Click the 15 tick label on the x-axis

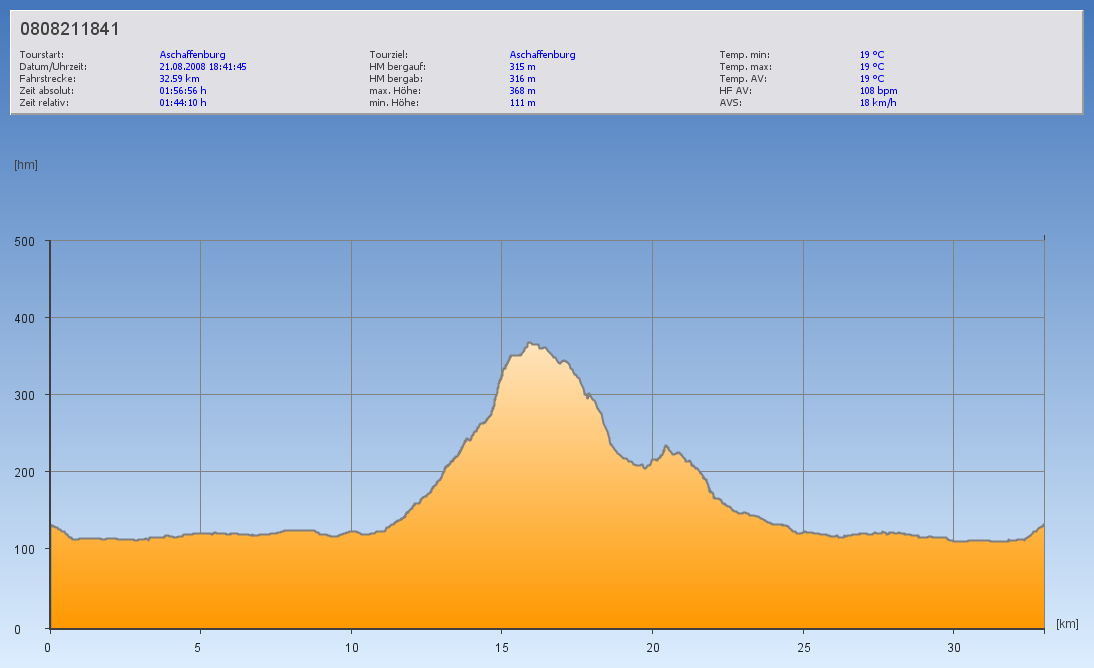click(501, 647)
